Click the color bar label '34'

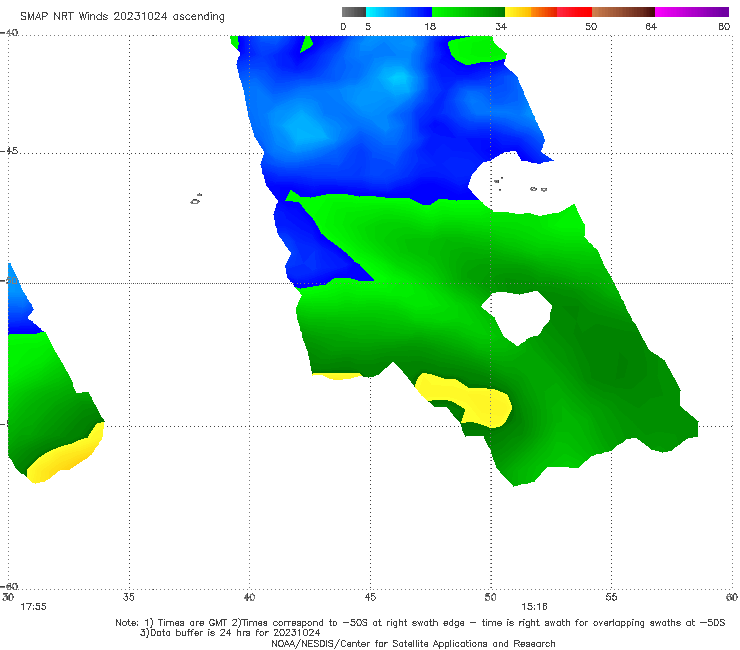tap(501, 27)
